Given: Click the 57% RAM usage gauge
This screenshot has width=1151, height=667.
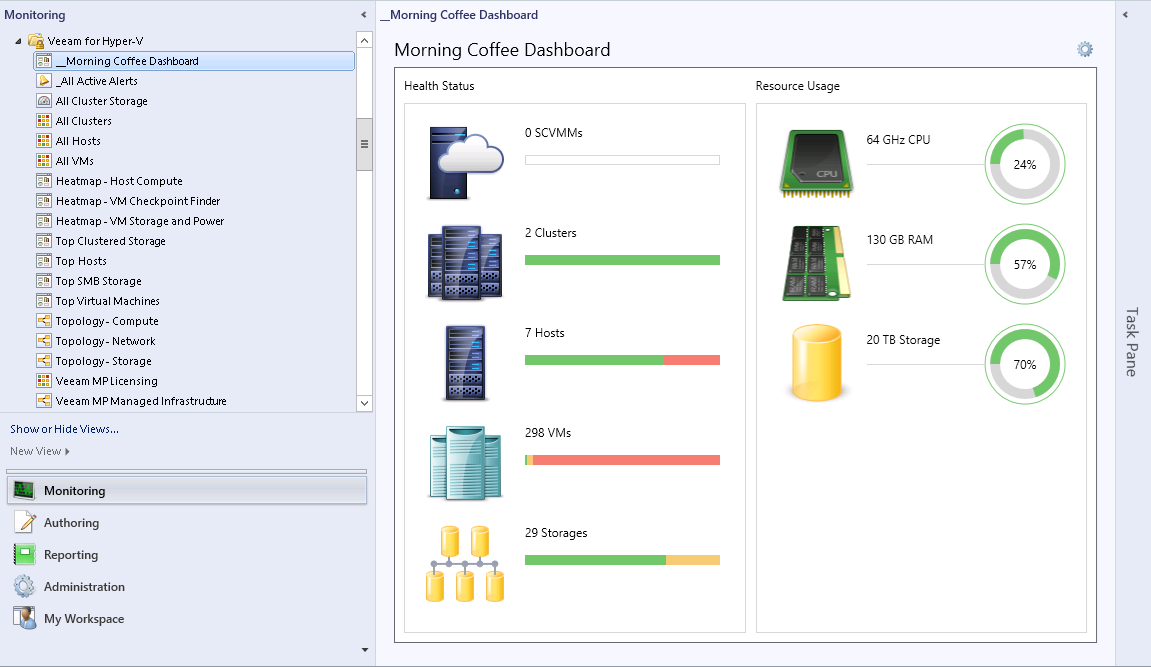Looking at the screenshot, I should (1025, 264).
